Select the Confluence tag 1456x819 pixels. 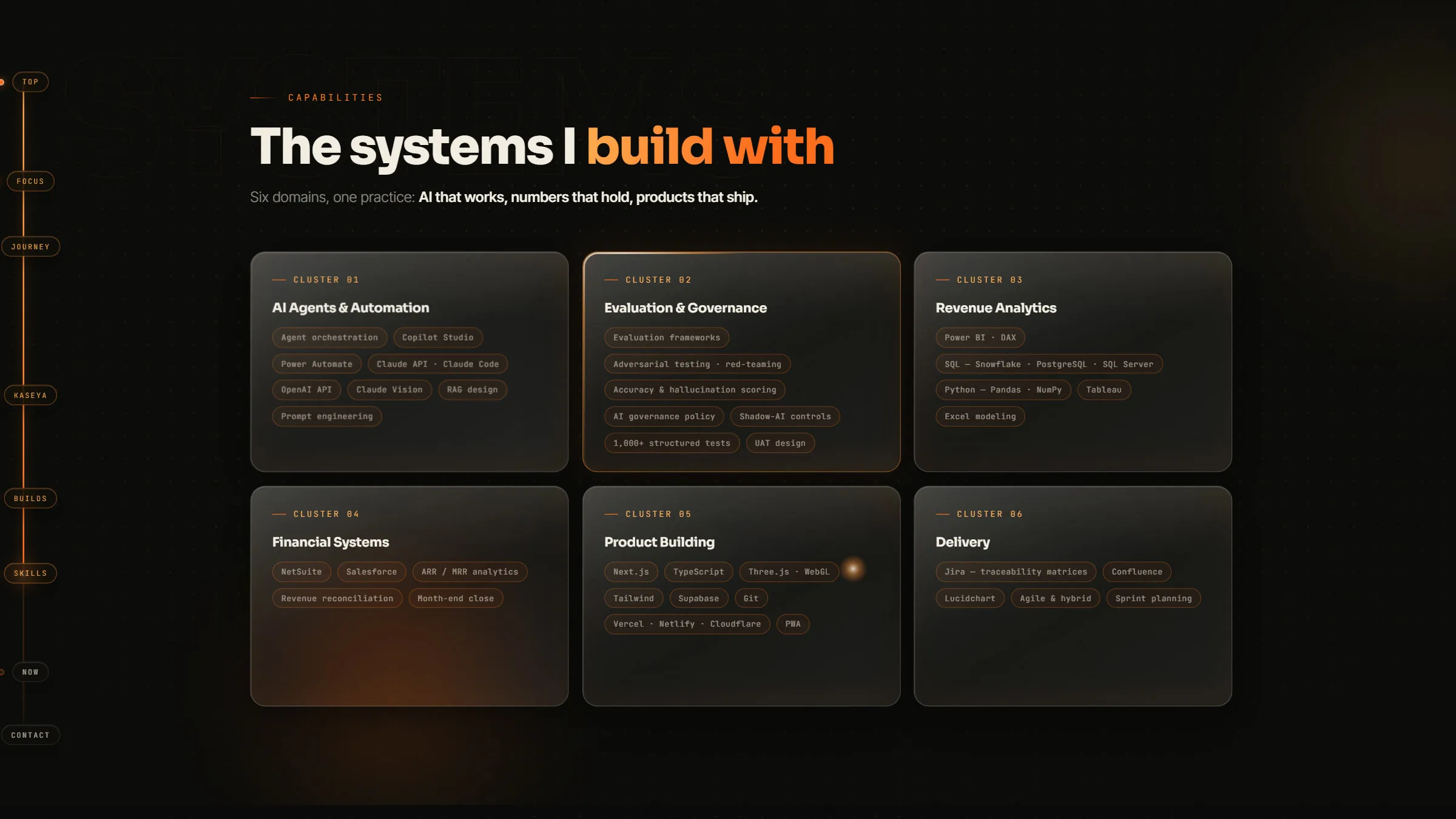point(1137,572)
